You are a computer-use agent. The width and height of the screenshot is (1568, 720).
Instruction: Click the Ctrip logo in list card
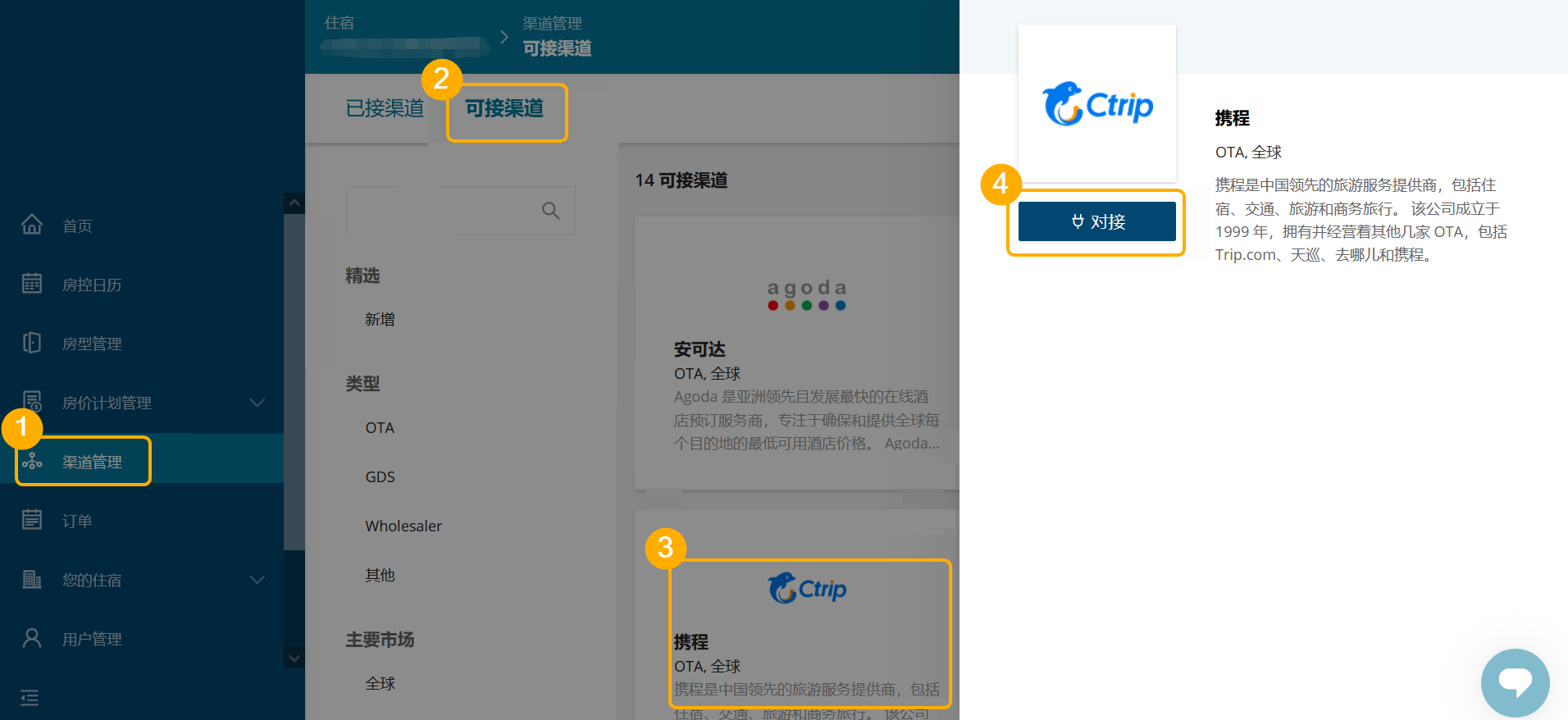(807, 588)
